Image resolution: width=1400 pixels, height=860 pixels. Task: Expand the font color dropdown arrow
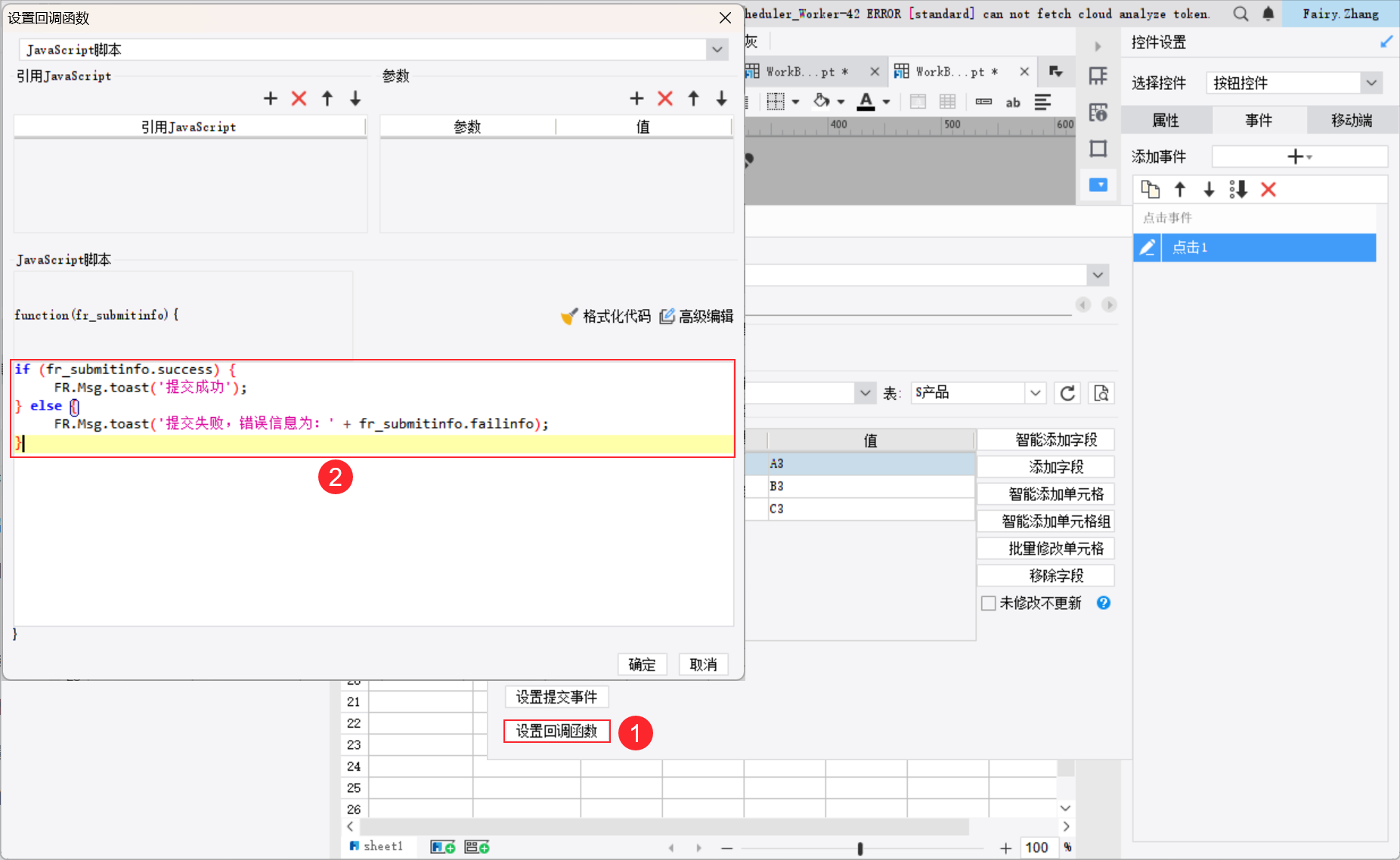click(886, 102)
